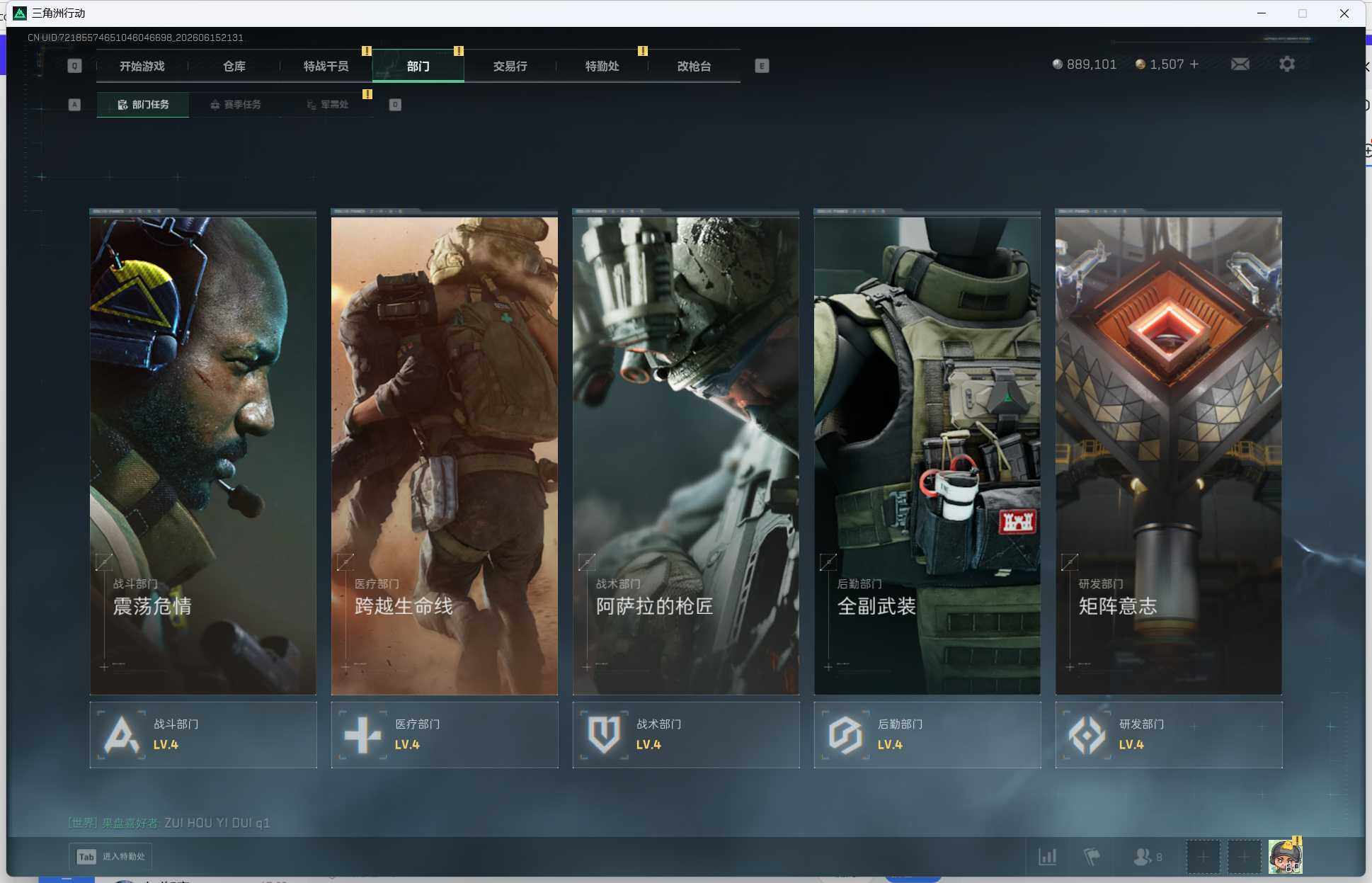Click the 研发部门 diamond emblem icon
The width and height of the screenshot is (1372, 883).
[1087, 735]
